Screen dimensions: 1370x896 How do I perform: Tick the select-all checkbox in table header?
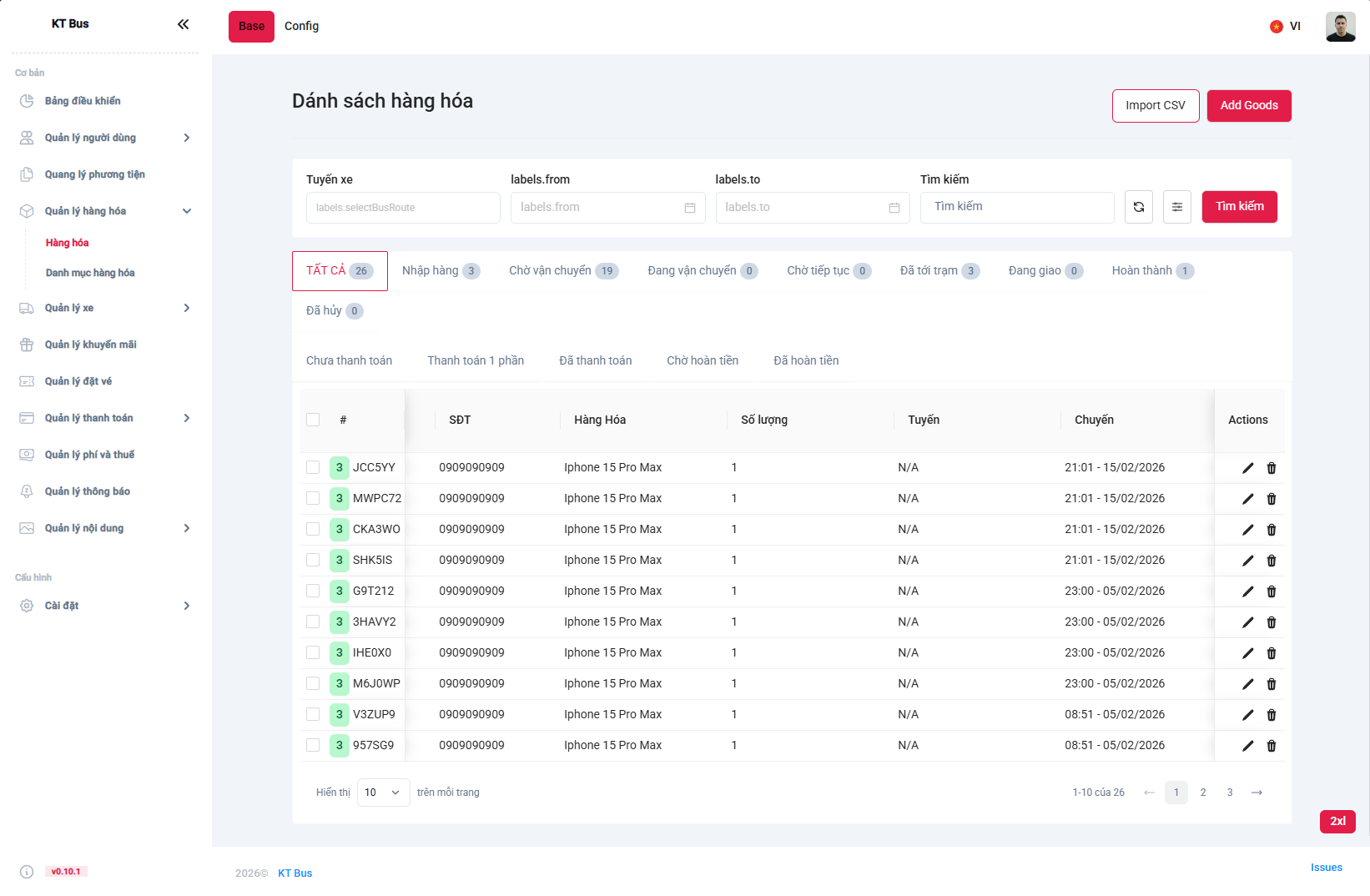click(x=313, y=420)
